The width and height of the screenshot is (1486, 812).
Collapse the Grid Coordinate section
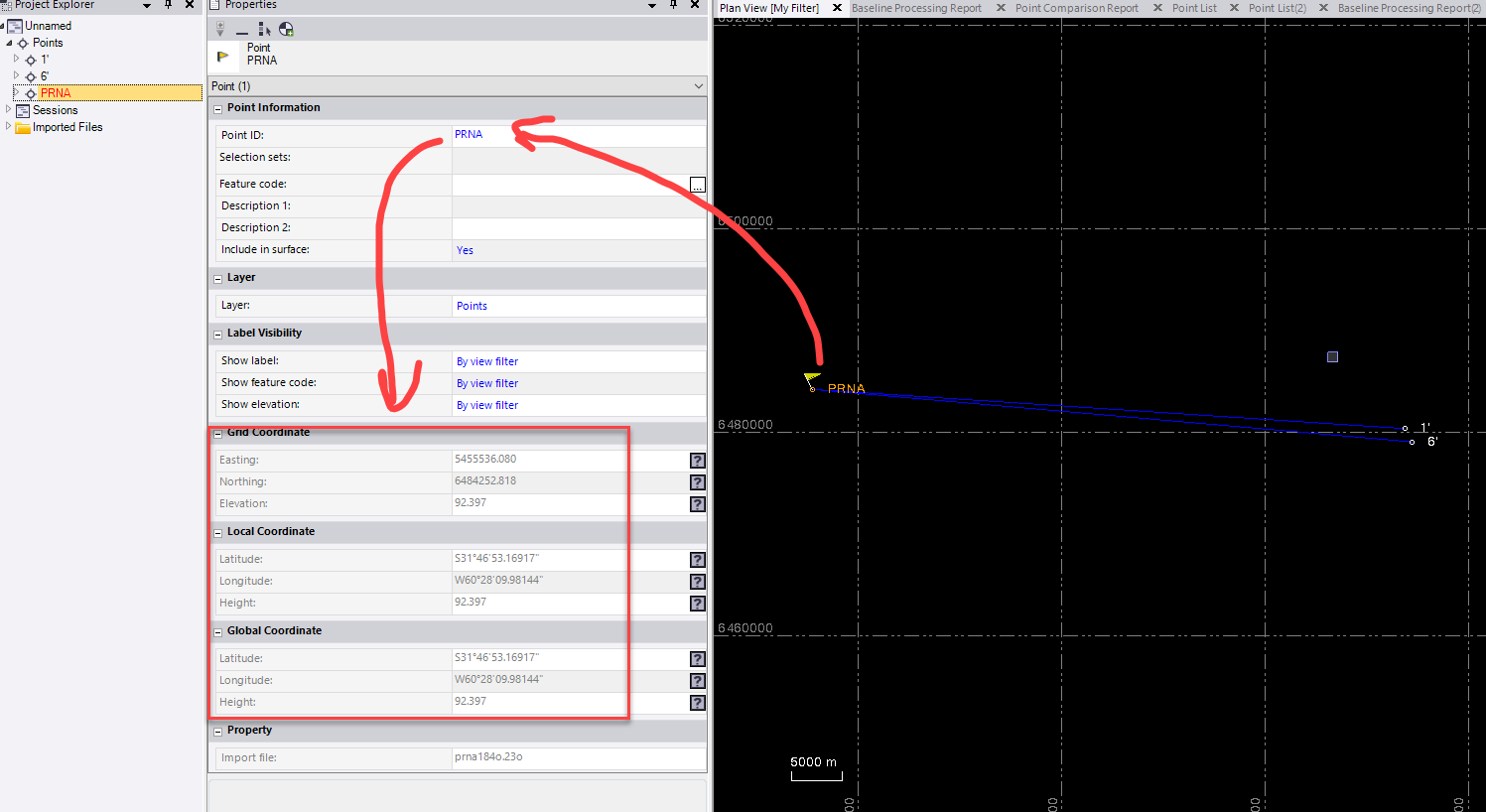(x=218, y=434)
